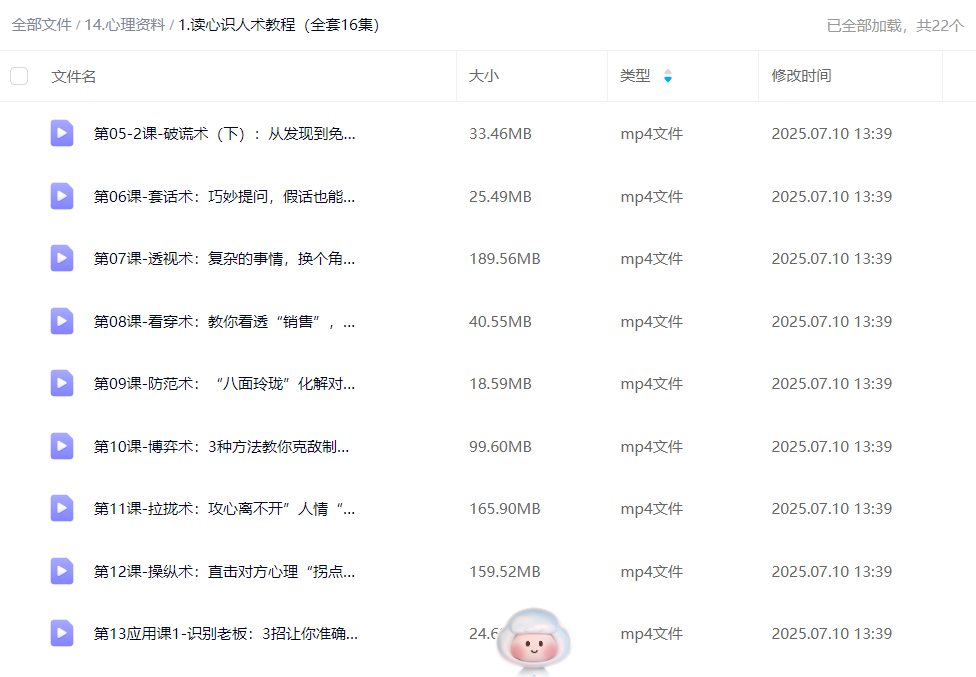Click video icon of 第10课-博弈术 file
Image resolution: width=976 pixels, height=677 pixels.
tap(62, 446)
